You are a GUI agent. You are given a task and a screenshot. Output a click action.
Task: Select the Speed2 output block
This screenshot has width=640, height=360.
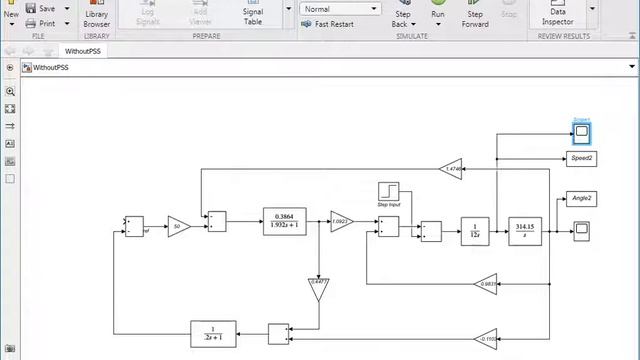pyautogui.click(x=582, y=159)
